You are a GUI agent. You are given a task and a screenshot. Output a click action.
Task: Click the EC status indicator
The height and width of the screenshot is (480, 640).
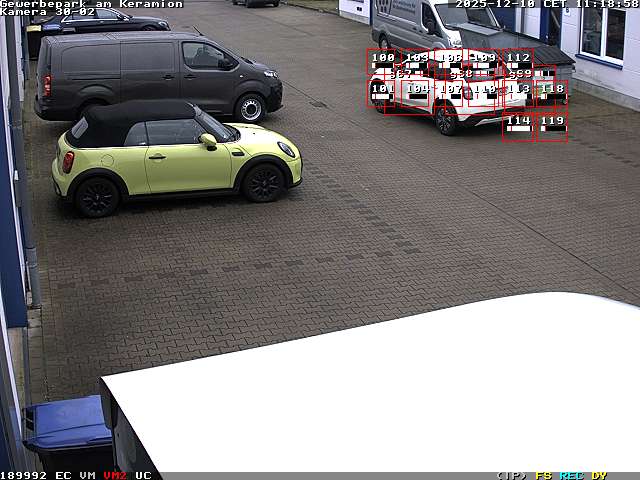point(63,475)
